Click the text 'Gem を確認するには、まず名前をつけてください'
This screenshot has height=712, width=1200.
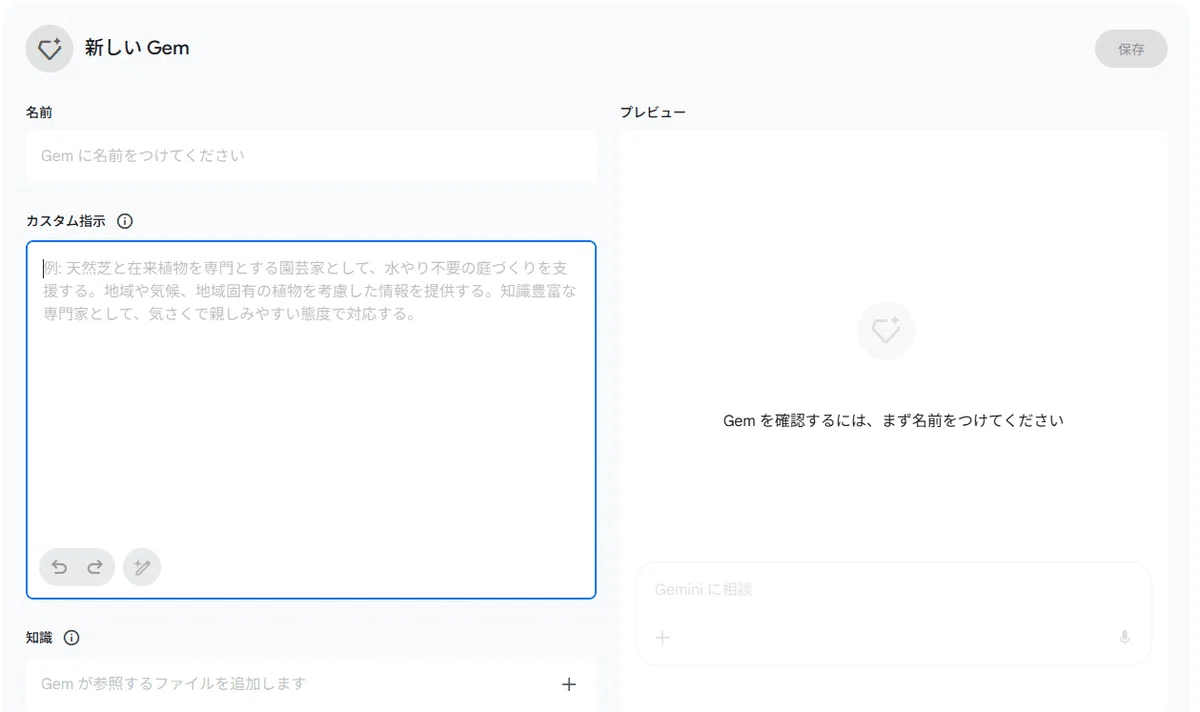click(x=893, y=421)
